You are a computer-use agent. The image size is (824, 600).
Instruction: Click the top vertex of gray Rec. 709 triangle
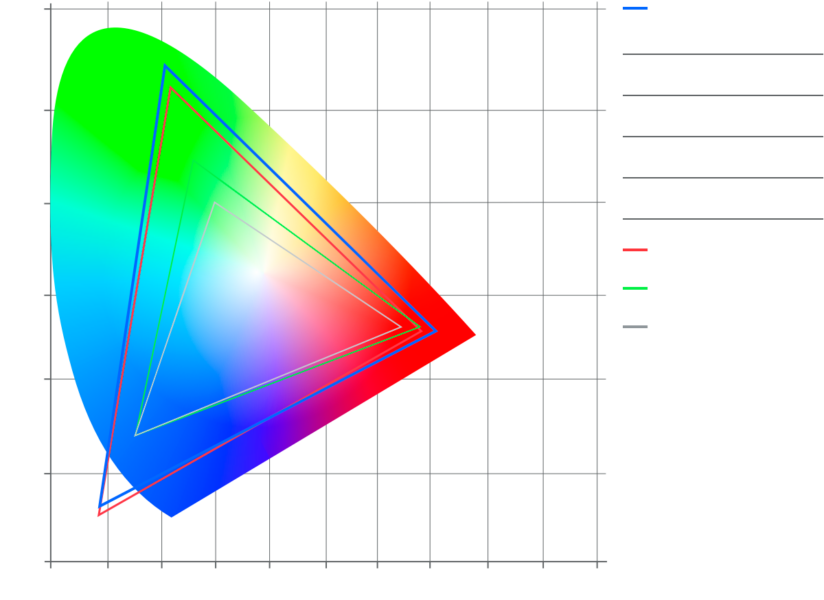[214, 203]
